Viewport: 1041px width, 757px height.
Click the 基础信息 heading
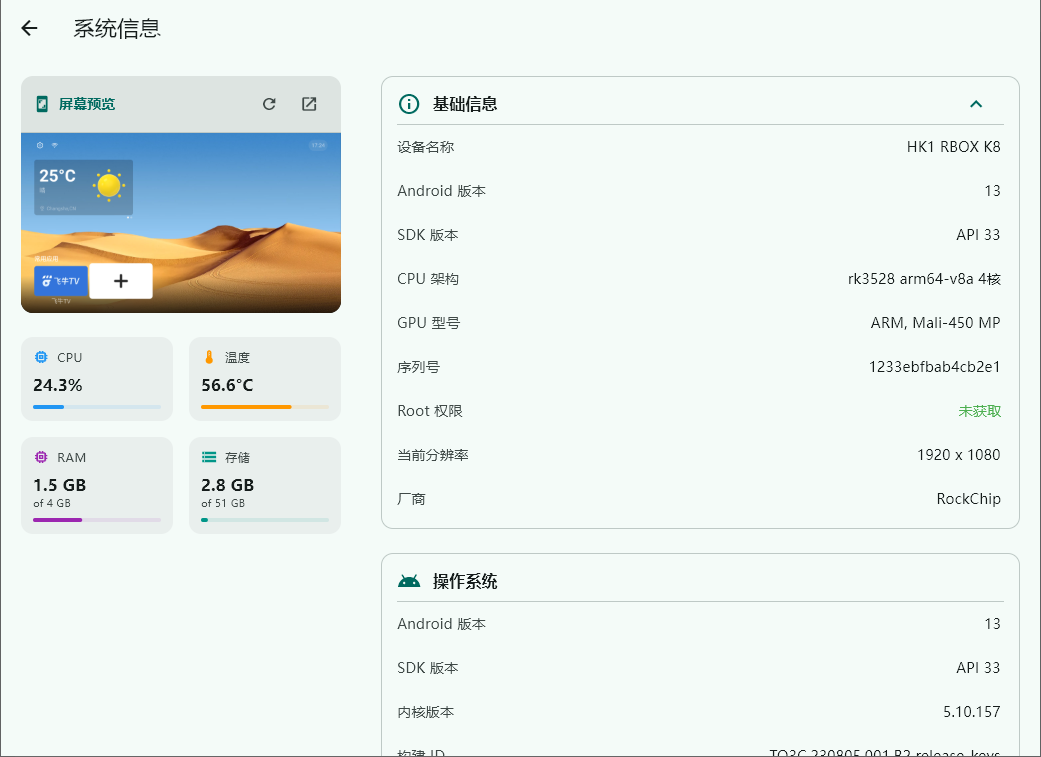[x=465, y=104]
